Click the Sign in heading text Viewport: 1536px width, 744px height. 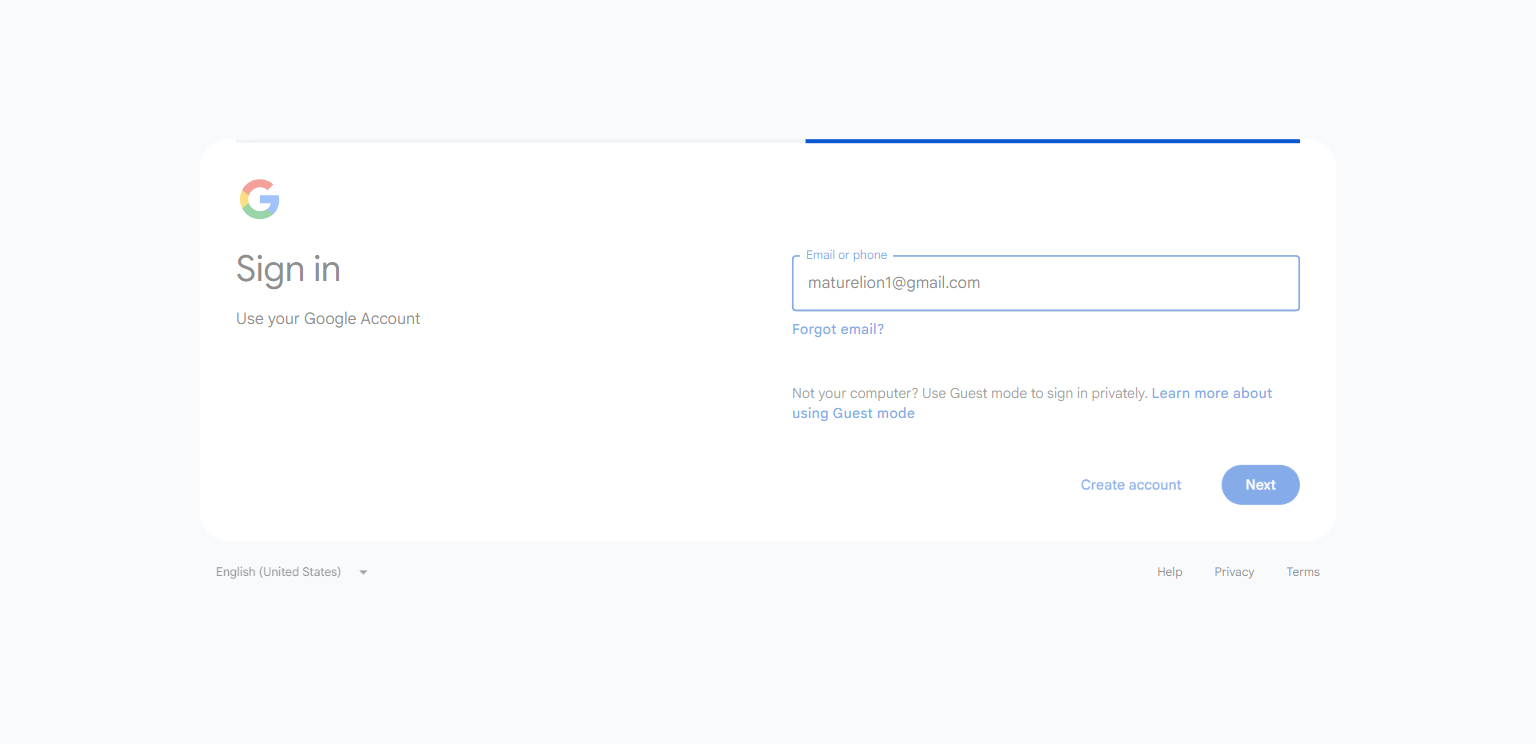click(x=288, y=269)
